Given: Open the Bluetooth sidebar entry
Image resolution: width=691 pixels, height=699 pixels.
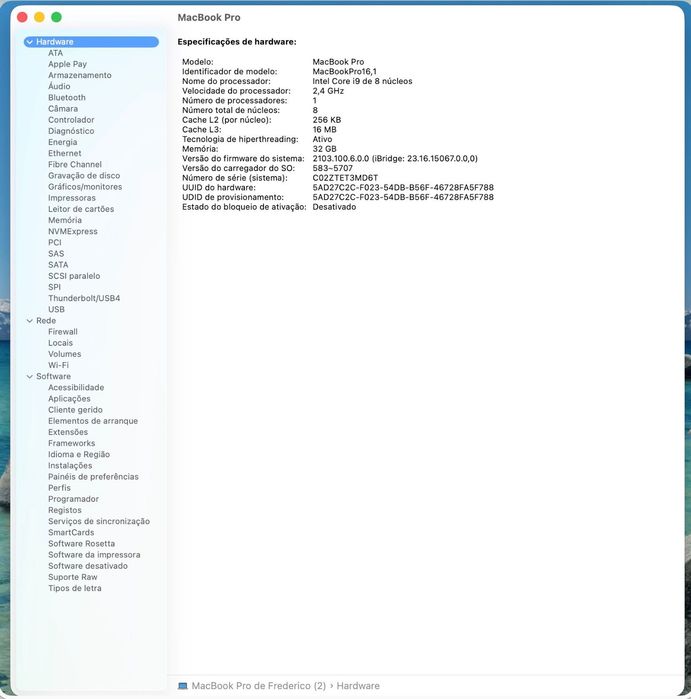Looking at the screenshot, I should (67, 98).
